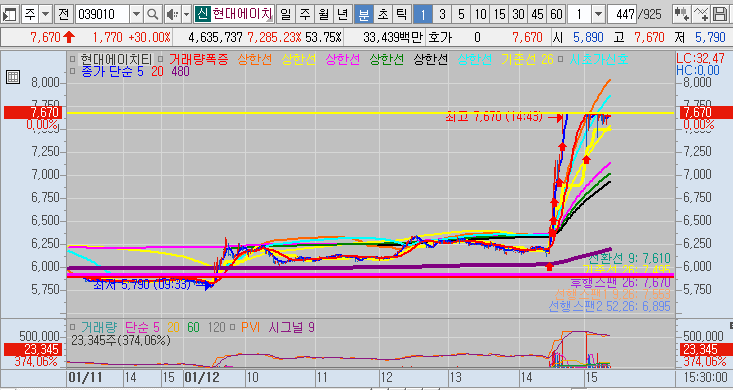Image resolution: width=733 pixels, height=390 pixels.
Task: Click the 최고 7,670 (14:43) high marker
Action: (494, 117)
